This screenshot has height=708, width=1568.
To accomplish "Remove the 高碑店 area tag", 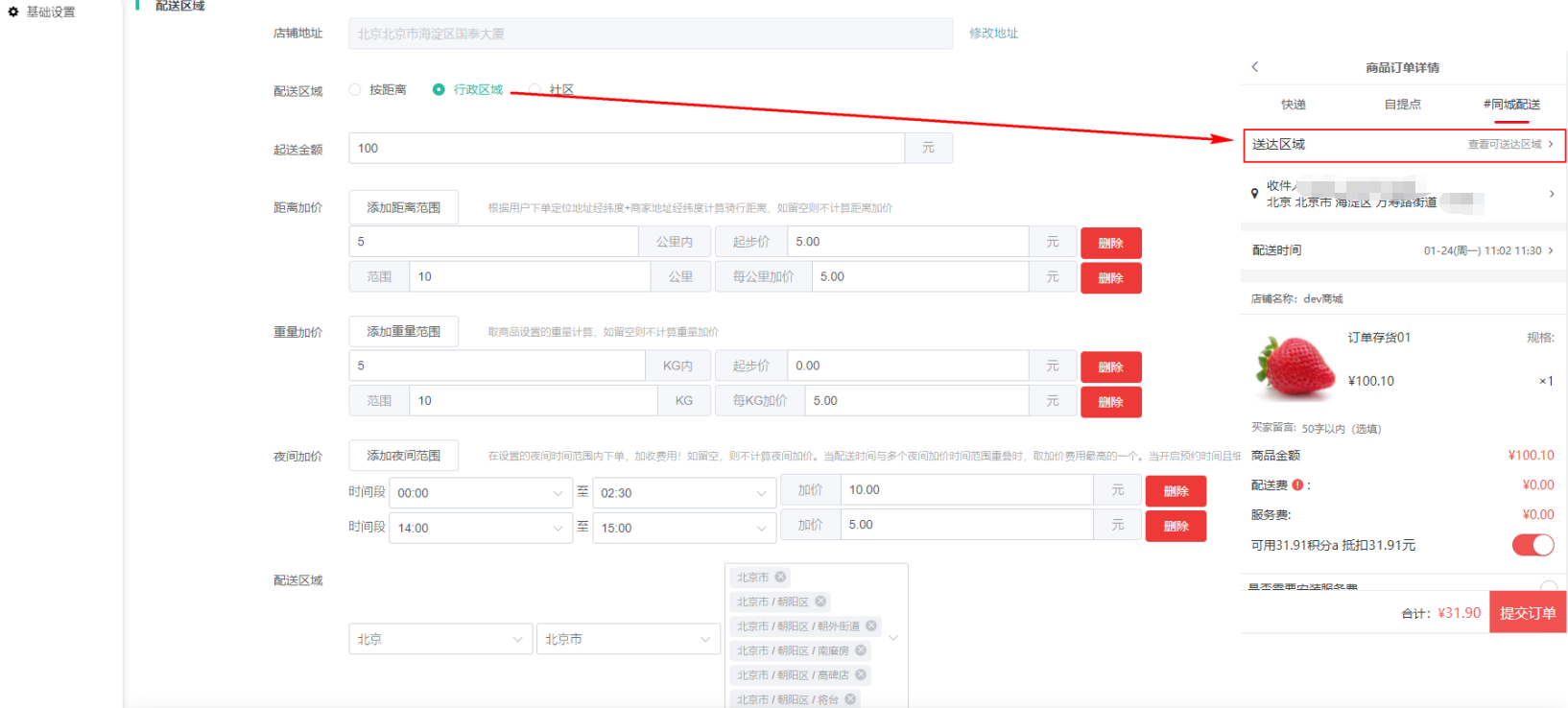I will click(x=861, y=674).
